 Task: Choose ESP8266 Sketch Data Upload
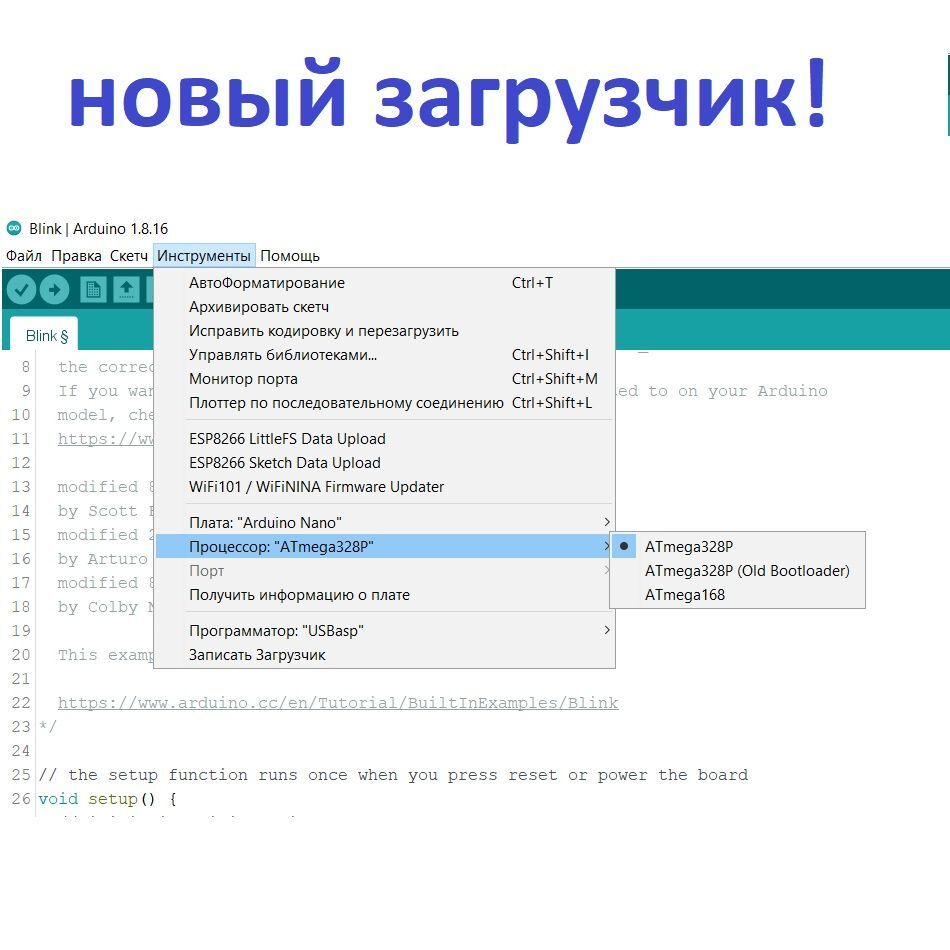pyautogui.click(x=385, y=463)
